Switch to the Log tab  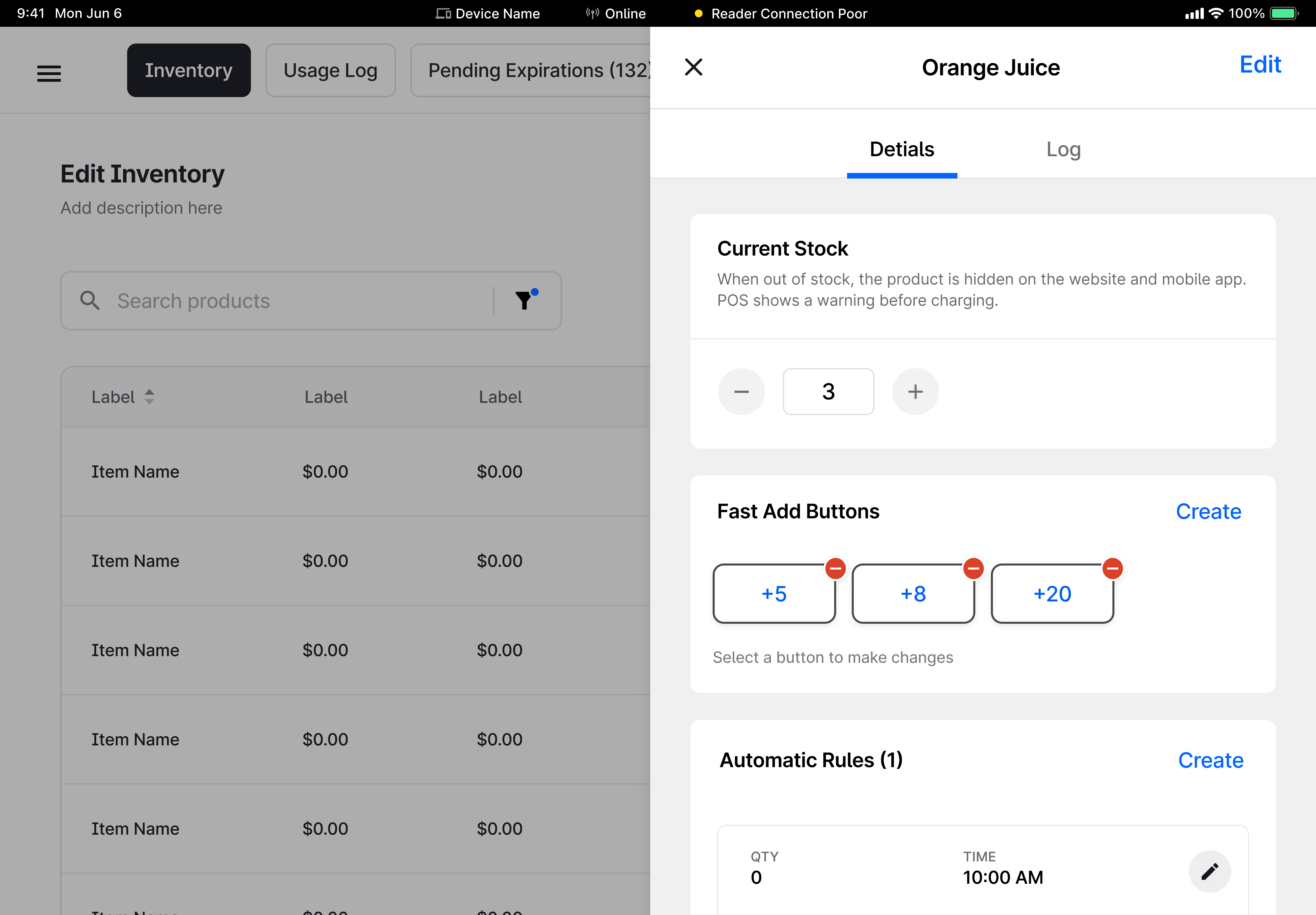click(x=1063, y=149)
